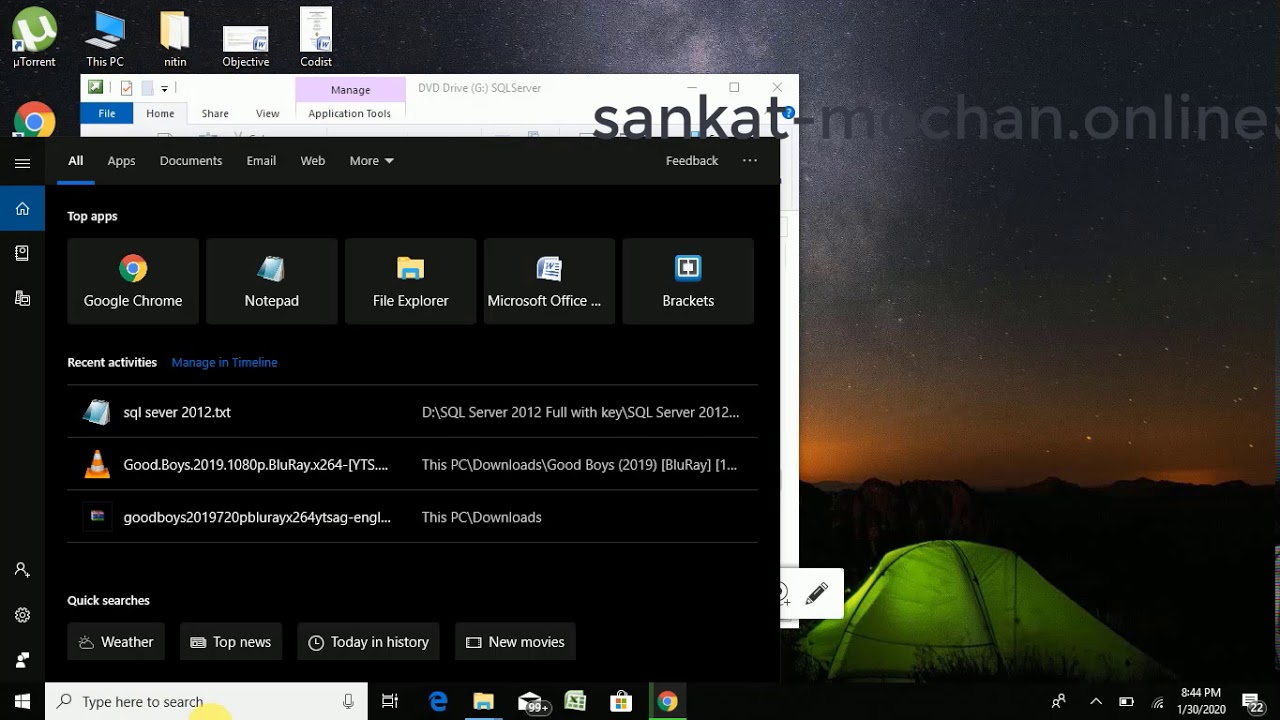Click feedback person icon in search sidebar

click(x=22, y=660)
